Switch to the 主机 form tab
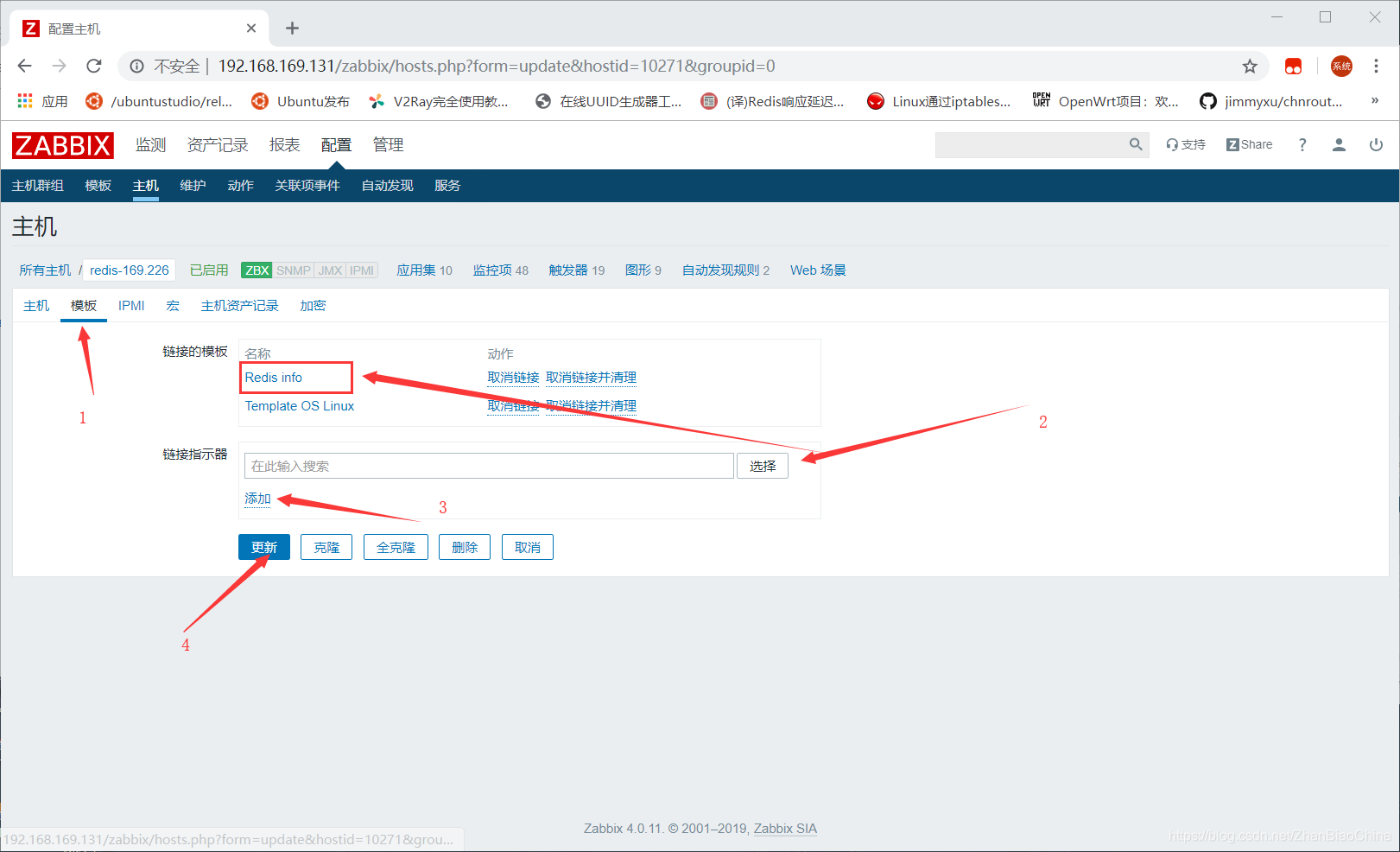The image size is (1400, 852). tap(36, 306)
